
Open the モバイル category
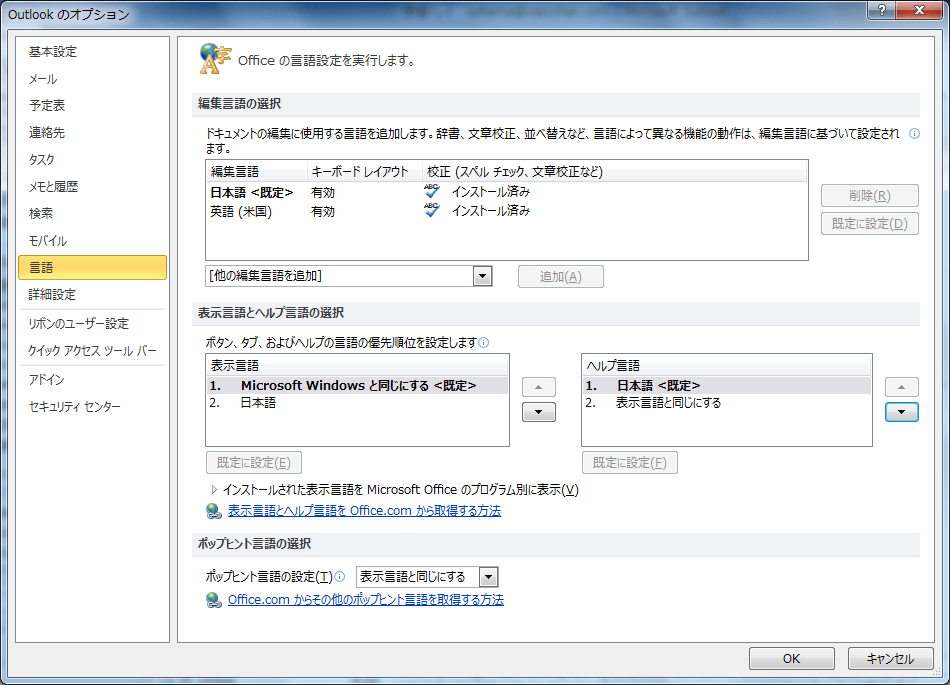[92, 240]
